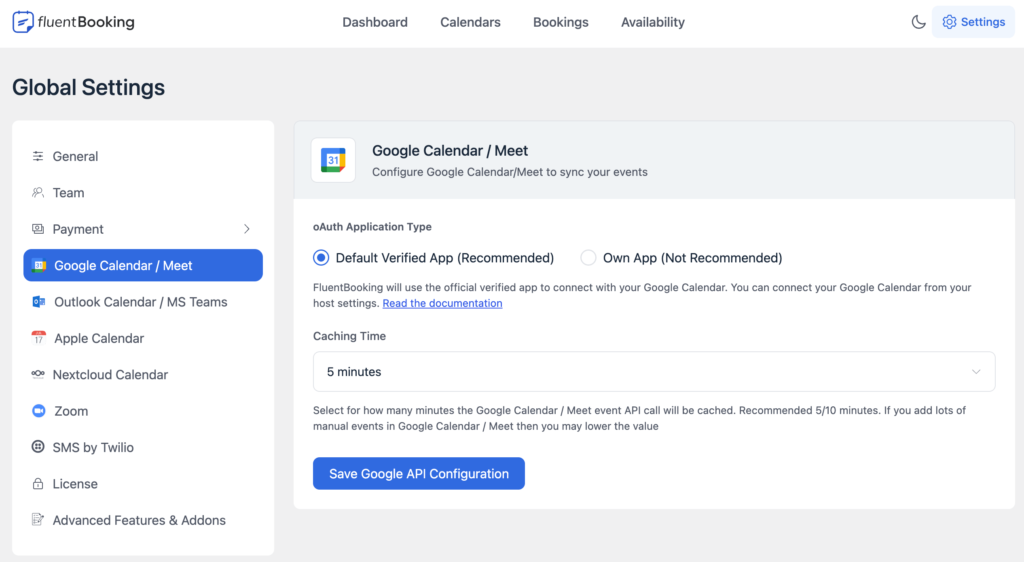
Task: Expand the Payment submenu chevron
Action: click(x=247, y=229)
